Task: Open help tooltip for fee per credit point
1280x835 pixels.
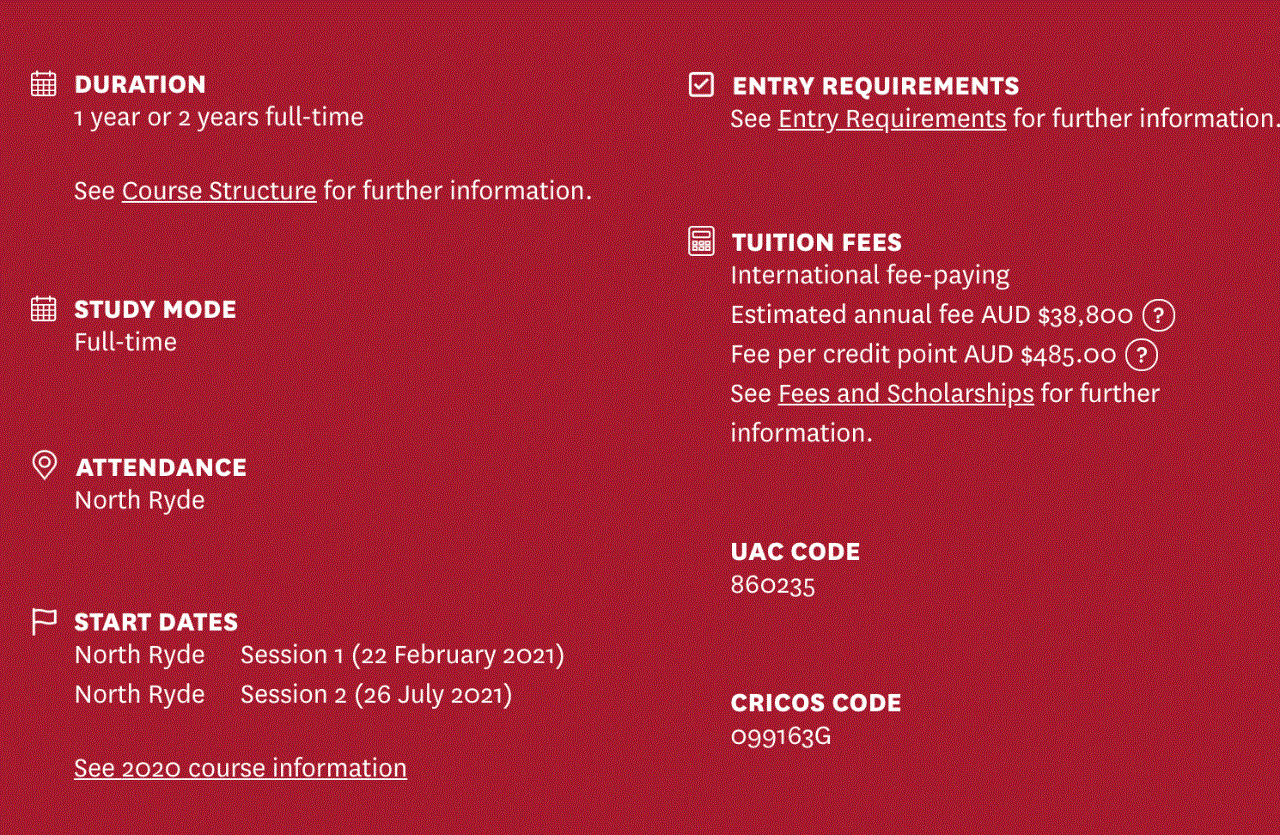Action: pos(1141,355)
